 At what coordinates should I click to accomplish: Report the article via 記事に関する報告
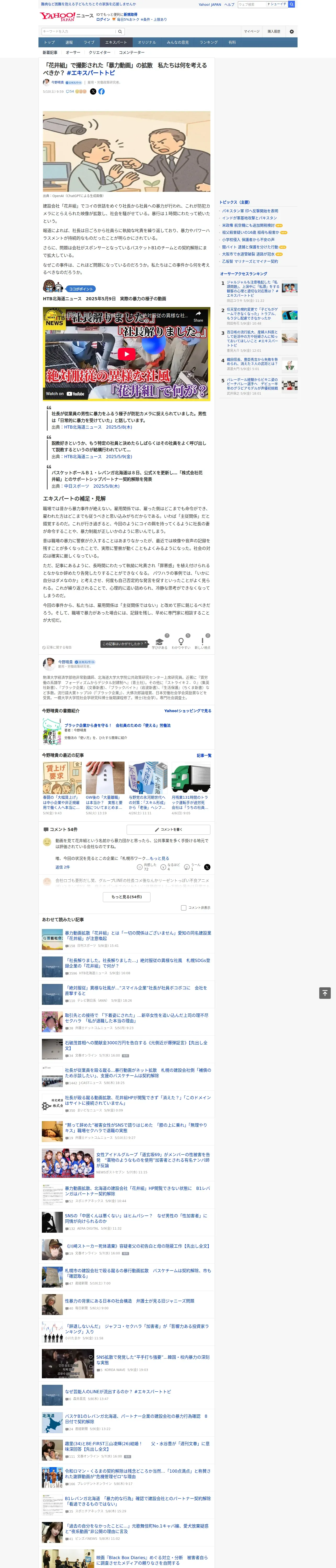coord(57,648)
